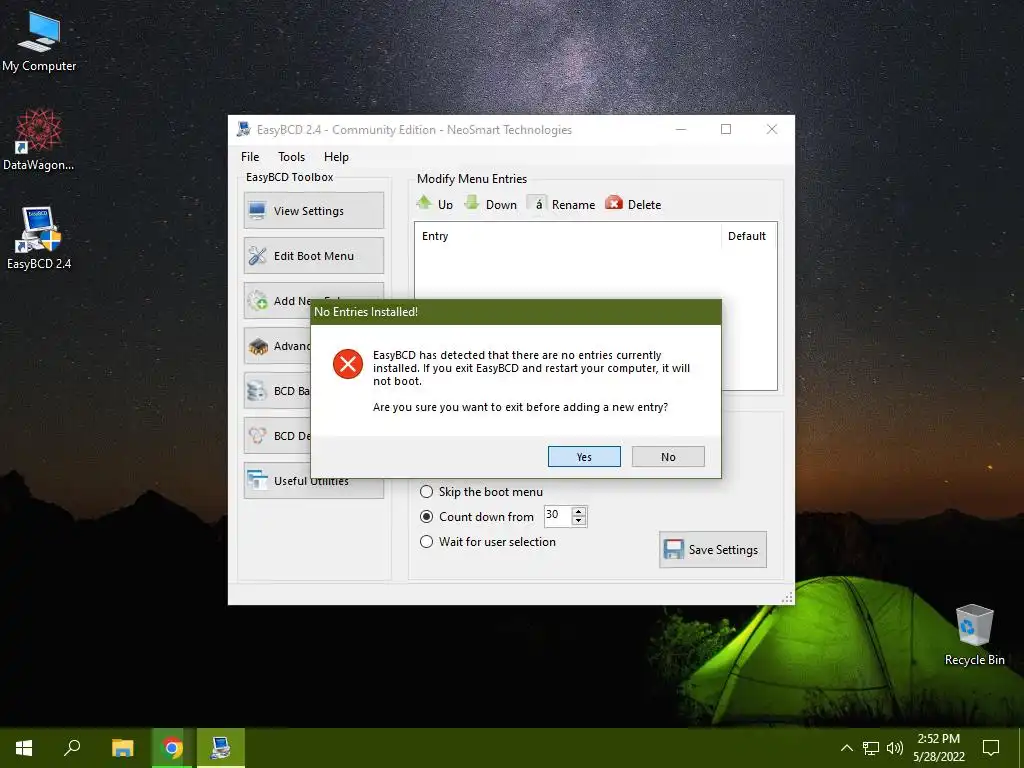Click the No Entries Installed dialog title
Viewport: 1024px width, 768px height.
(x=366, y=312)
